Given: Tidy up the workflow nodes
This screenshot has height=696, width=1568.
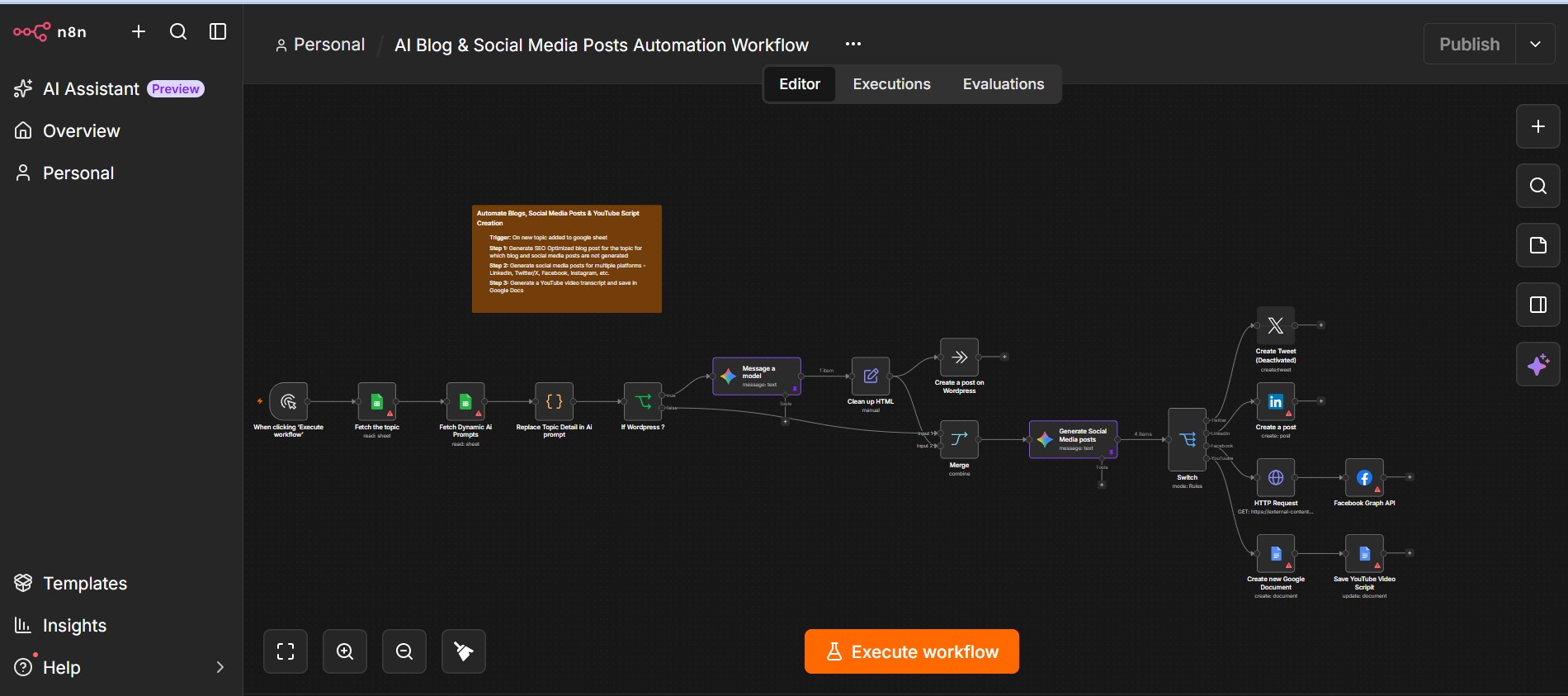Looking at the screenshot, I should click(464, 651).
